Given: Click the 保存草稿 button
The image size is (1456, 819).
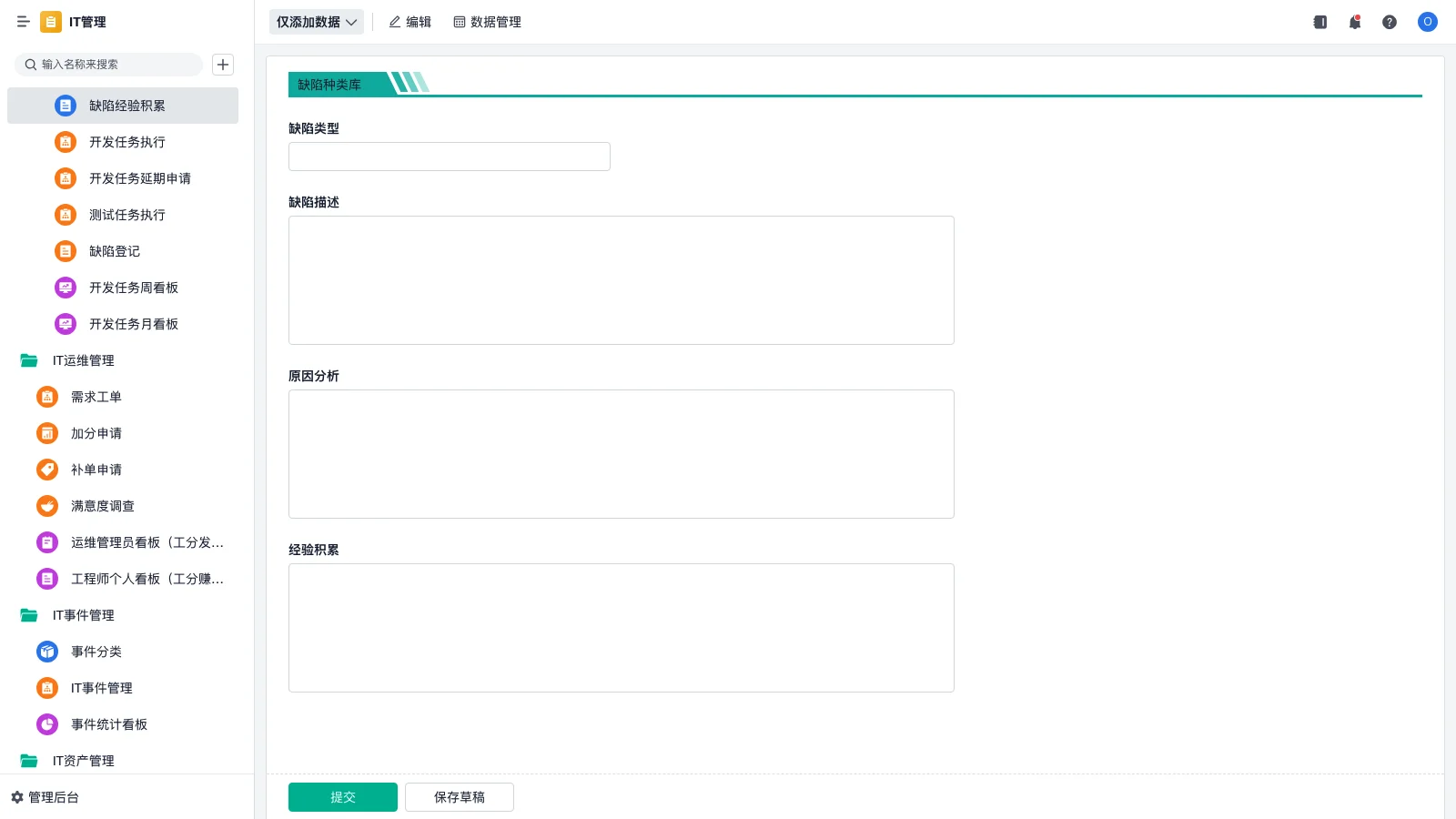Looking at the screenshot, I should [x=460, y=797].
